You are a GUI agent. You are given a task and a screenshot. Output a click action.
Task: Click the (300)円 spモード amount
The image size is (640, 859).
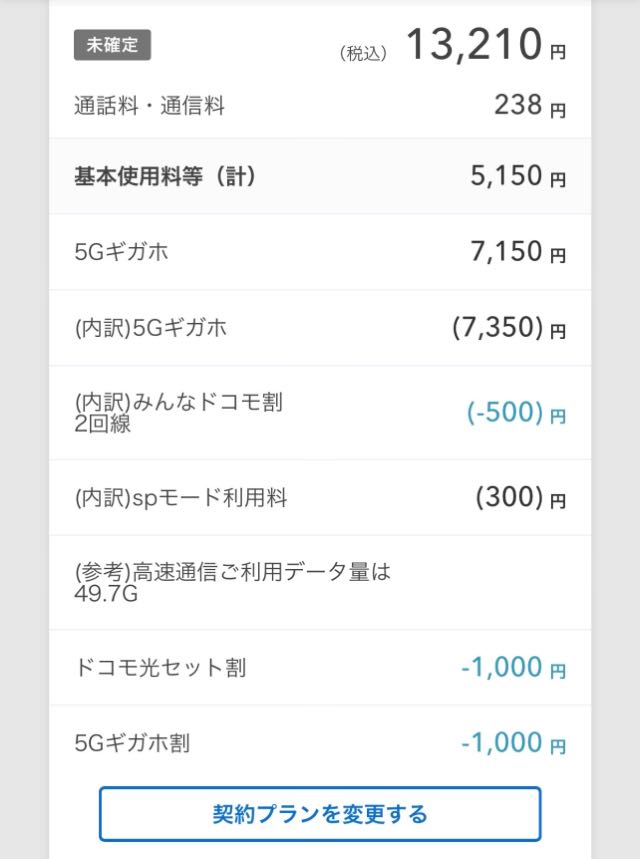pyautogui.click(x=521, y=497)
